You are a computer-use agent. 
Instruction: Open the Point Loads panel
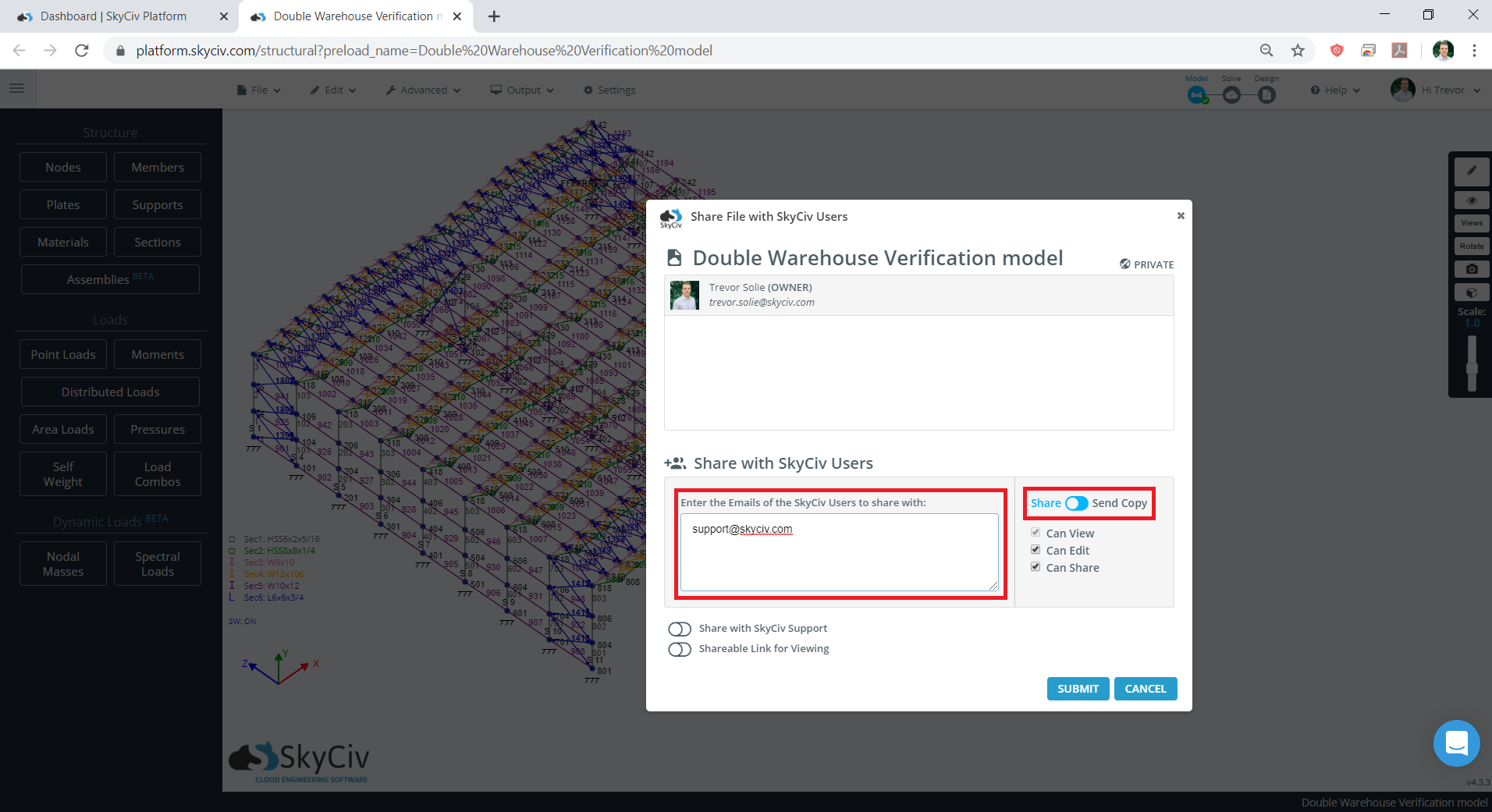point(63,354)
